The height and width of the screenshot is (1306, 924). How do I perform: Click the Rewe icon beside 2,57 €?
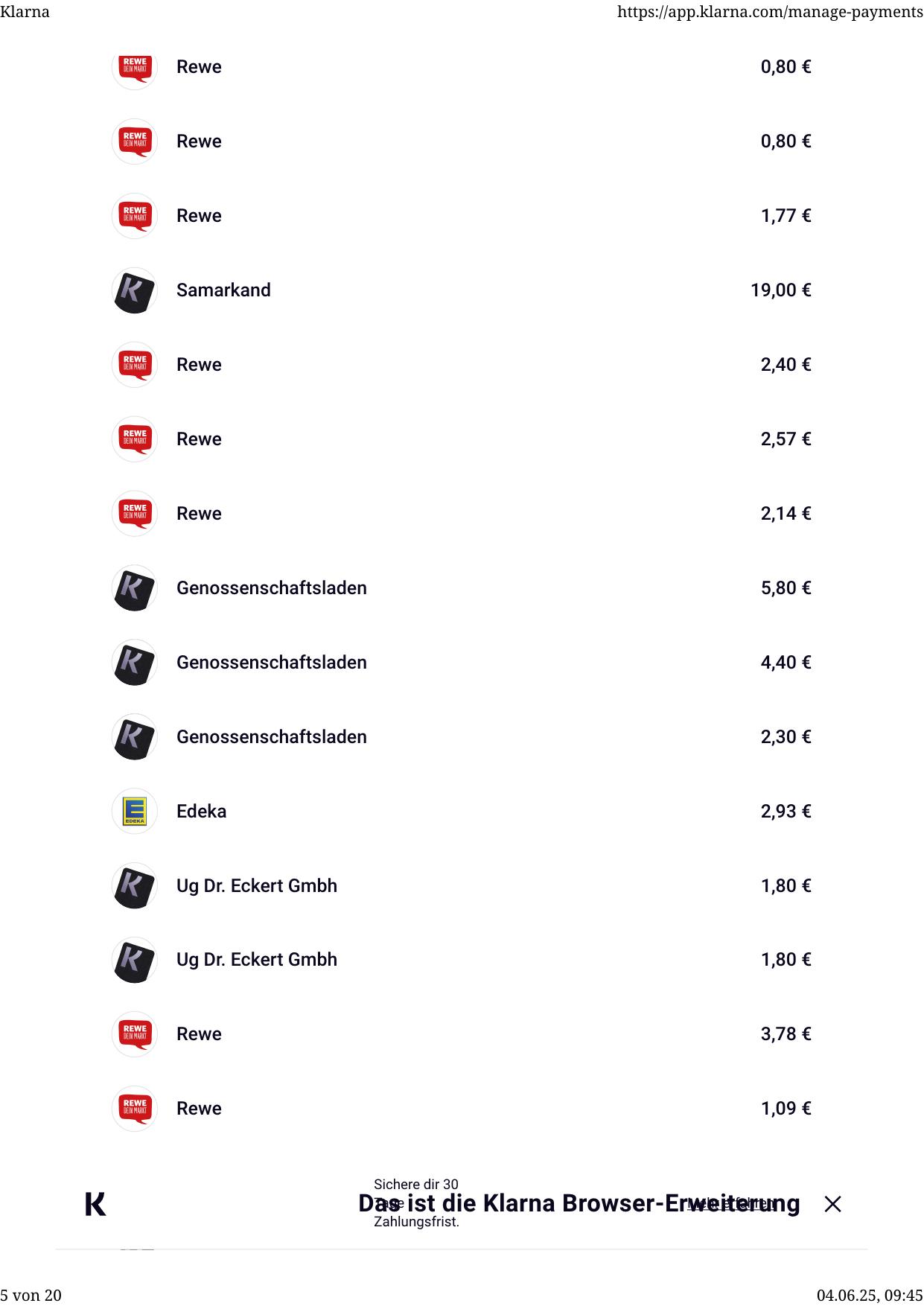tap(134, 439)
